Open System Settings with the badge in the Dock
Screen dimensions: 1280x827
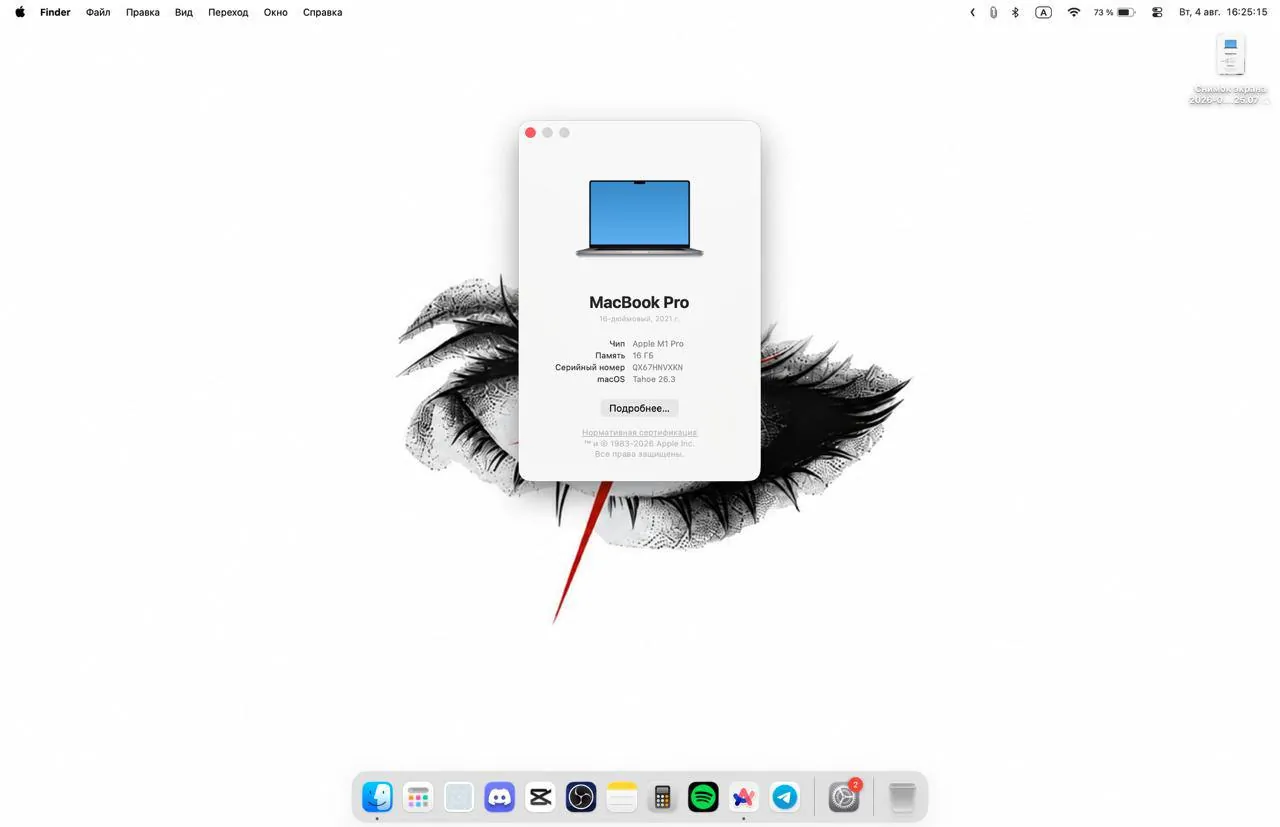(x=844, y=797)
